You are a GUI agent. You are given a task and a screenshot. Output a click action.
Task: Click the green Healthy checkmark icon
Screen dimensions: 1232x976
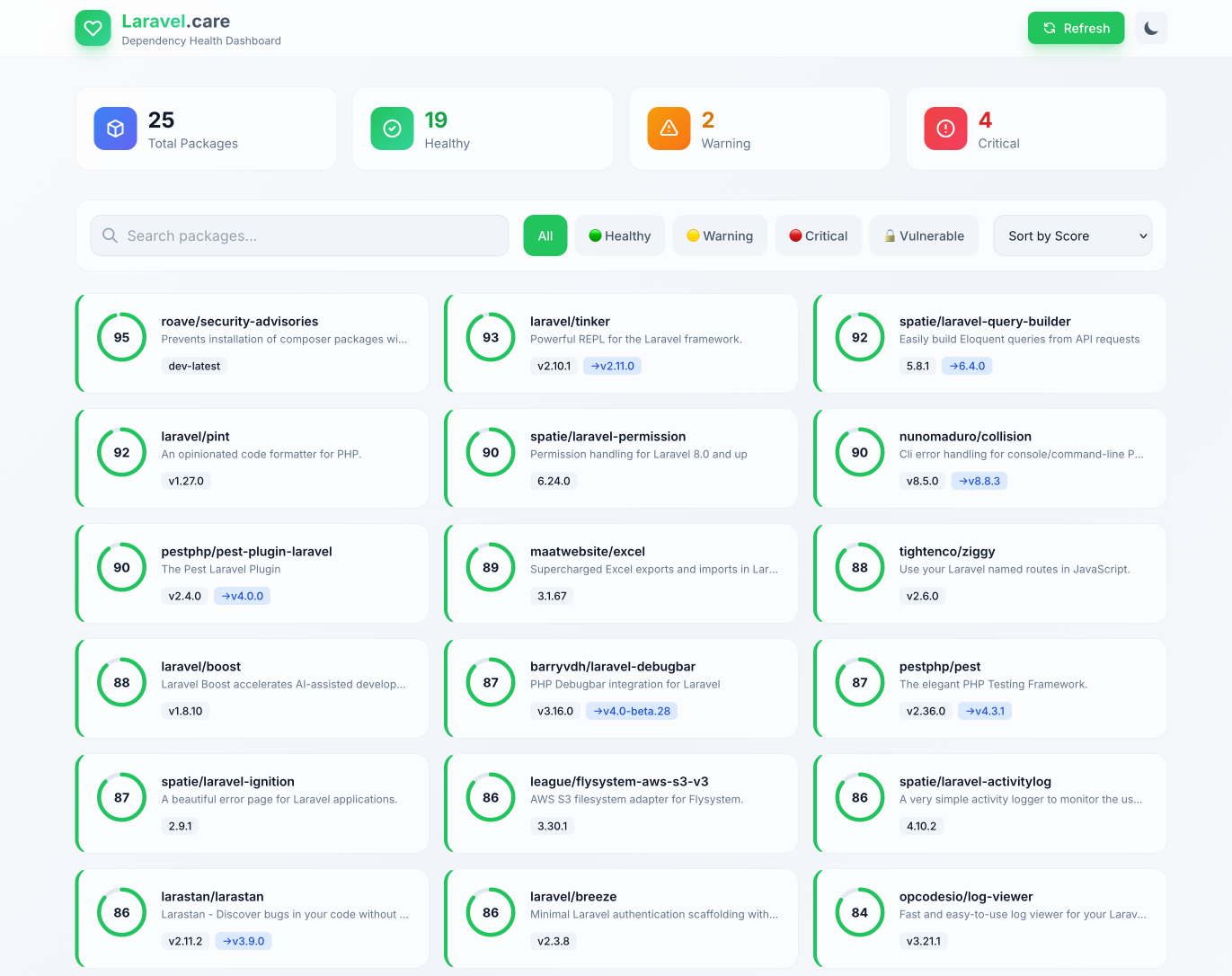(392, 129)
